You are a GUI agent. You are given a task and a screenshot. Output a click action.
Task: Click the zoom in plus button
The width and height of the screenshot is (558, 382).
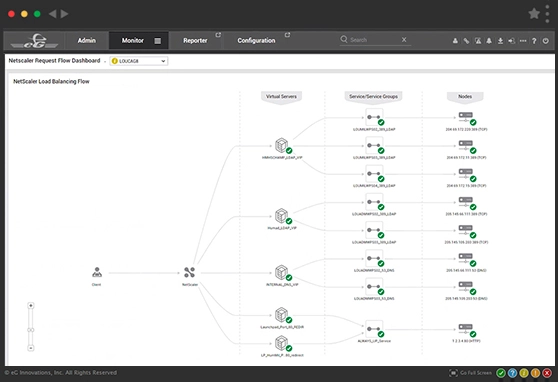click(31, 305)
